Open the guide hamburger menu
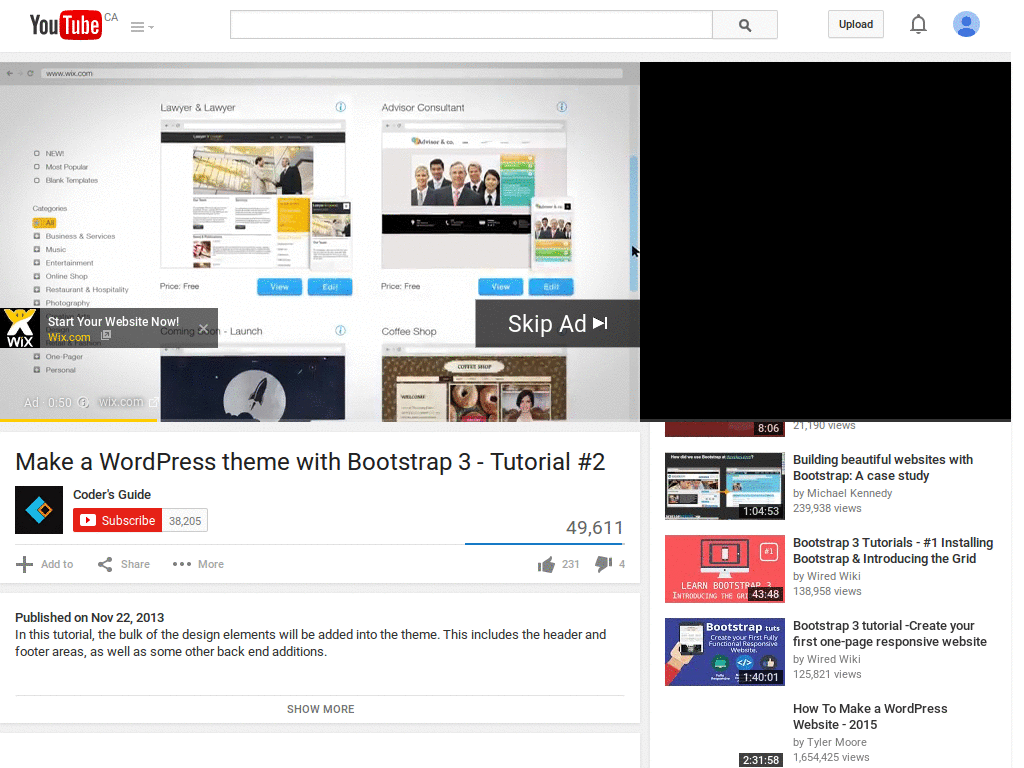 click(x=142, y=27)
